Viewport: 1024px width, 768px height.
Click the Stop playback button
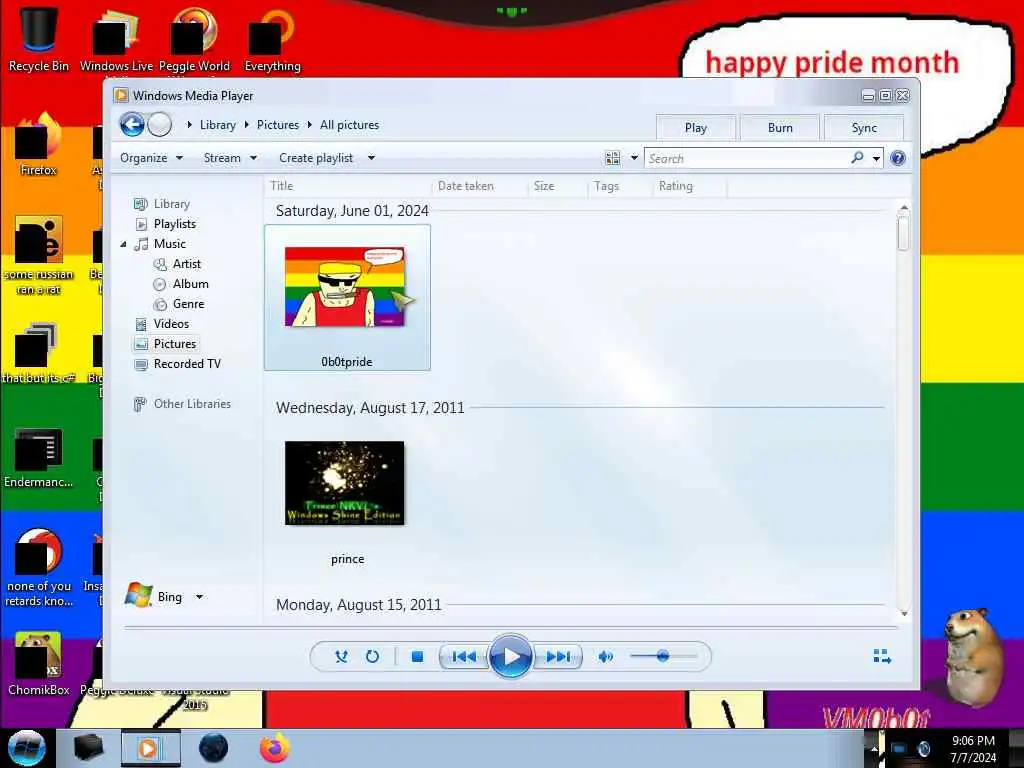pos(417,656)
